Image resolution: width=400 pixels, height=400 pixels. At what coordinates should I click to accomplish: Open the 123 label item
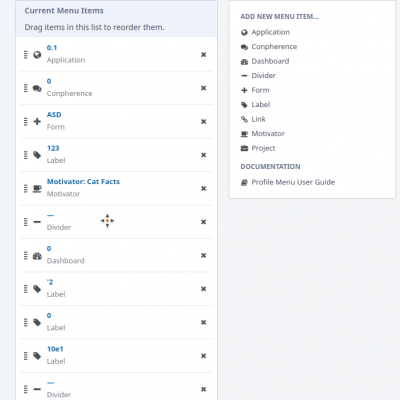53,148
